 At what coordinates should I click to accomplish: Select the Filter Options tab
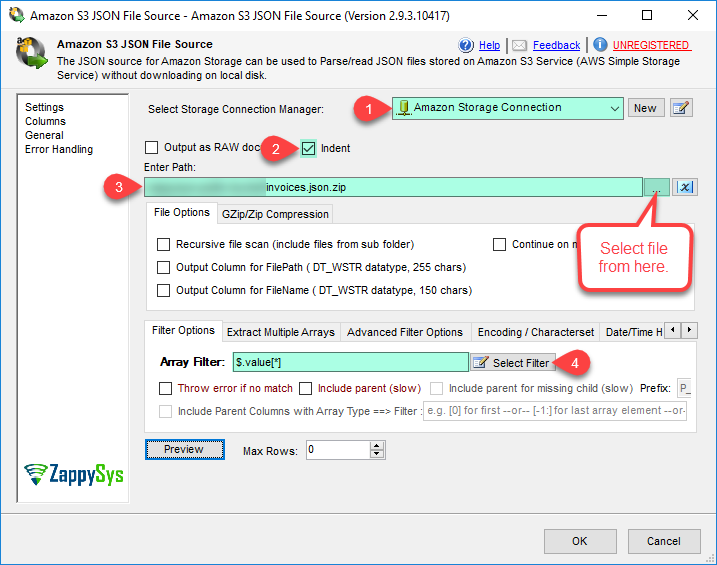point(183,330)
